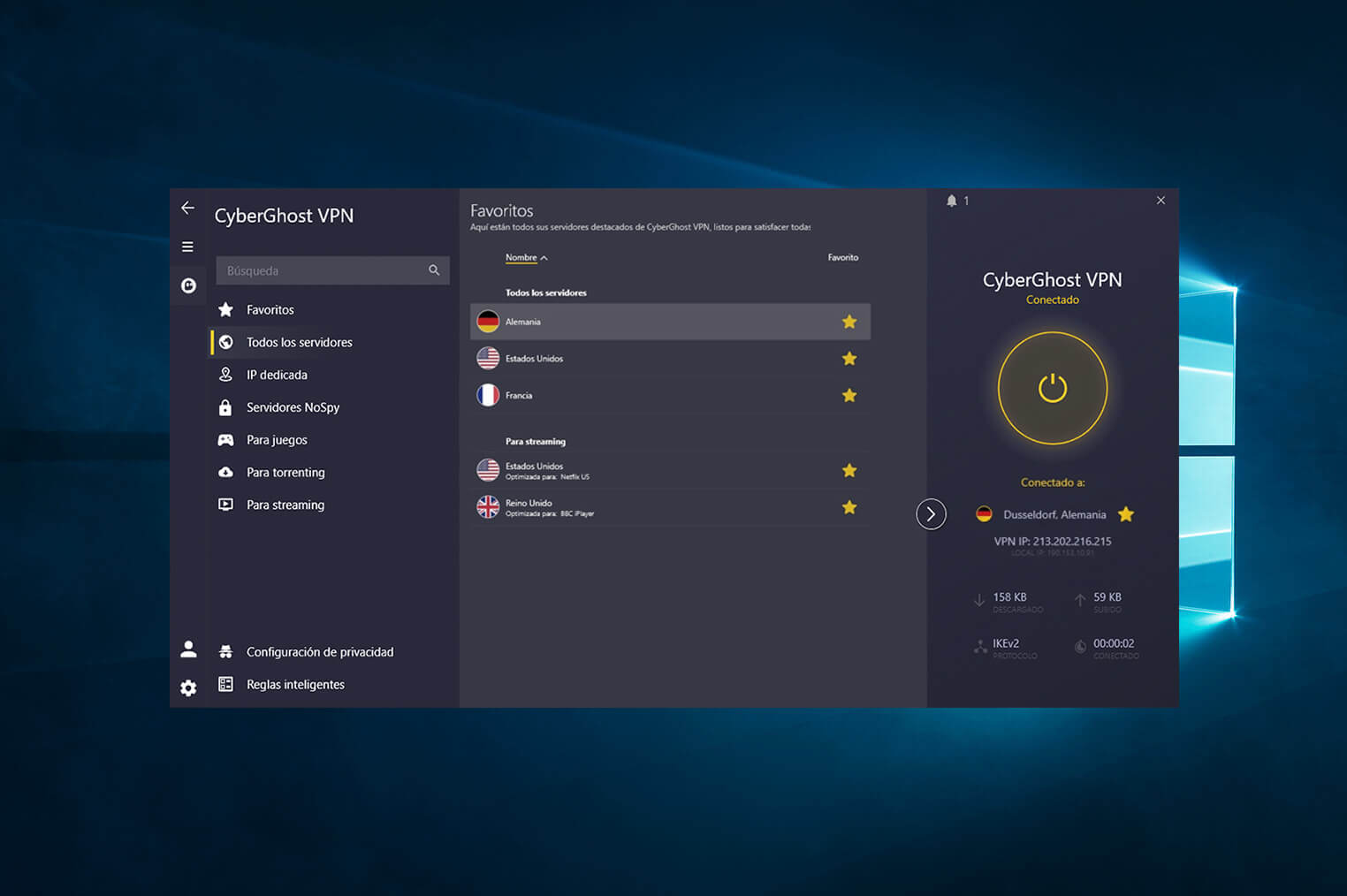Select Todos los servidores

point(299,342)
